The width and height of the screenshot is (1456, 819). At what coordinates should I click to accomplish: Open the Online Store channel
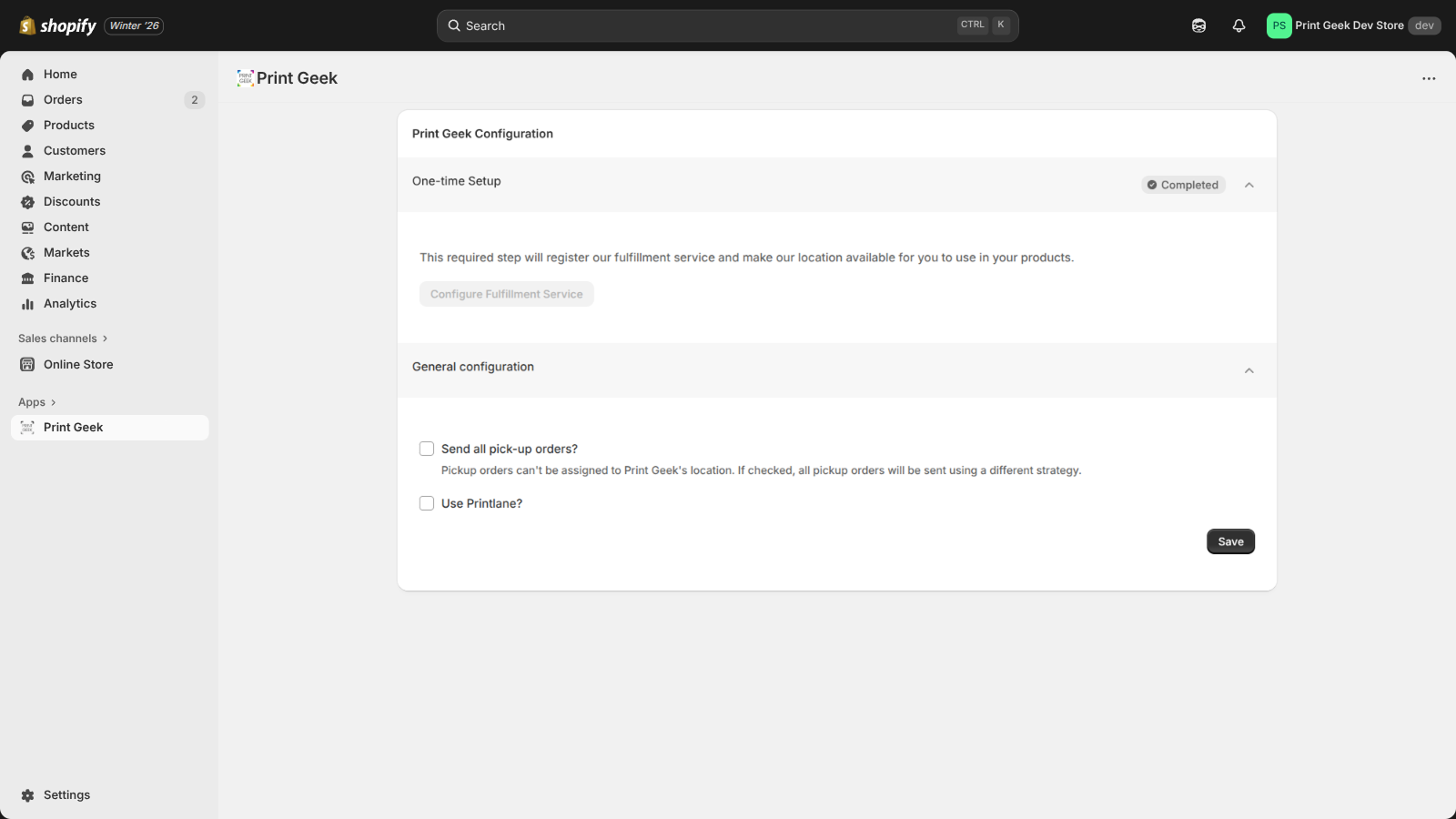(78, 365)
